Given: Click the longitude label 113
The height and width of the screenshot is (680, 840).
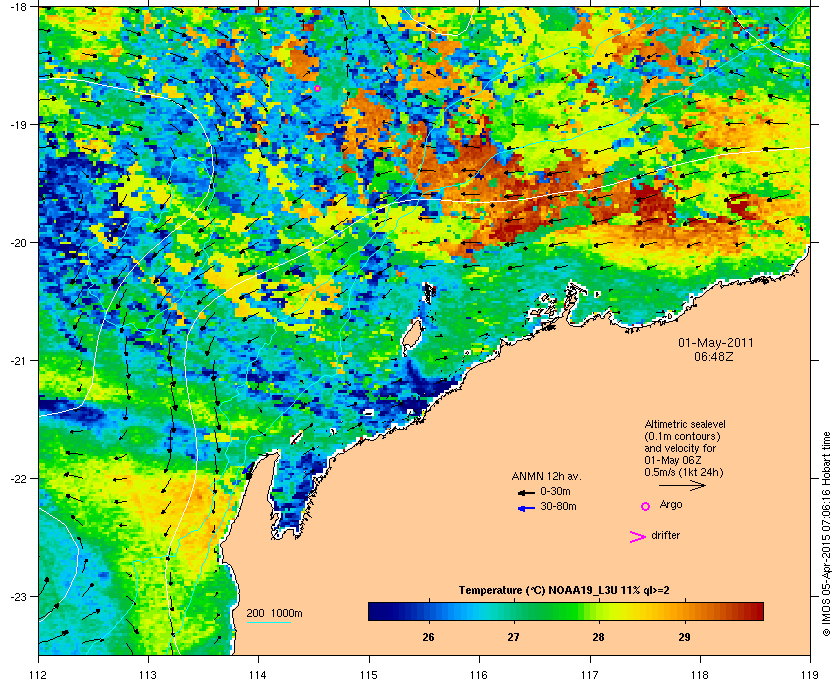Looking at the screenshot, I should click(x=148, y=675).
